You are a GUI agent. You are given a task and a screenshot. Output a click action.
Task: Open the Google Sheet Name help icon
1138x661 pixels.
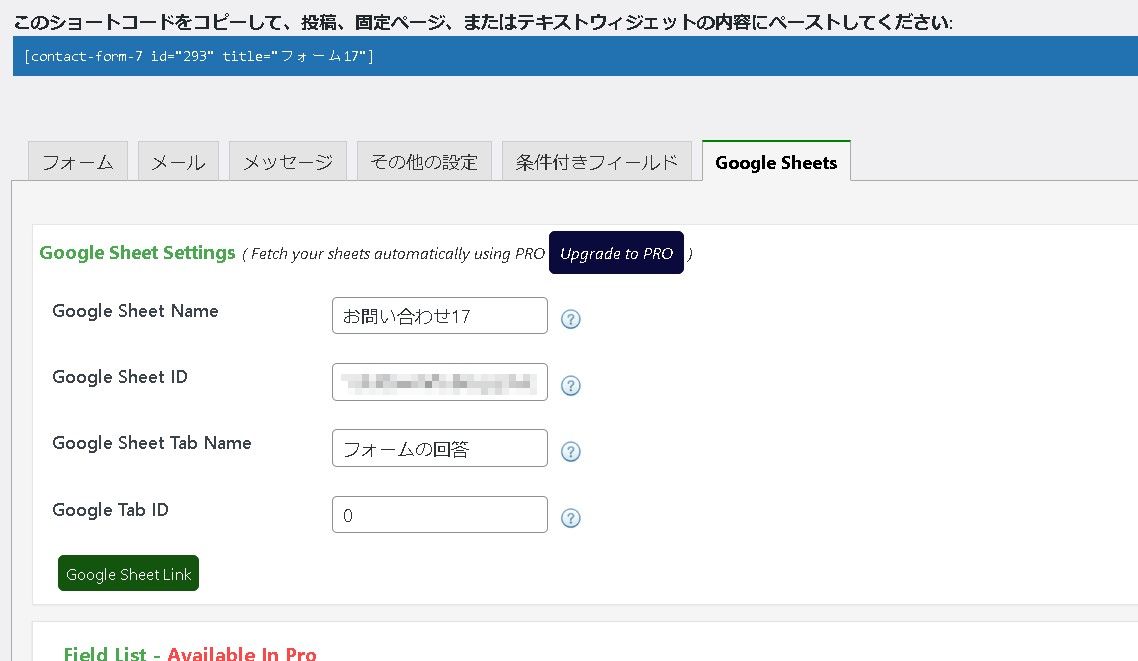click(570, 319)
